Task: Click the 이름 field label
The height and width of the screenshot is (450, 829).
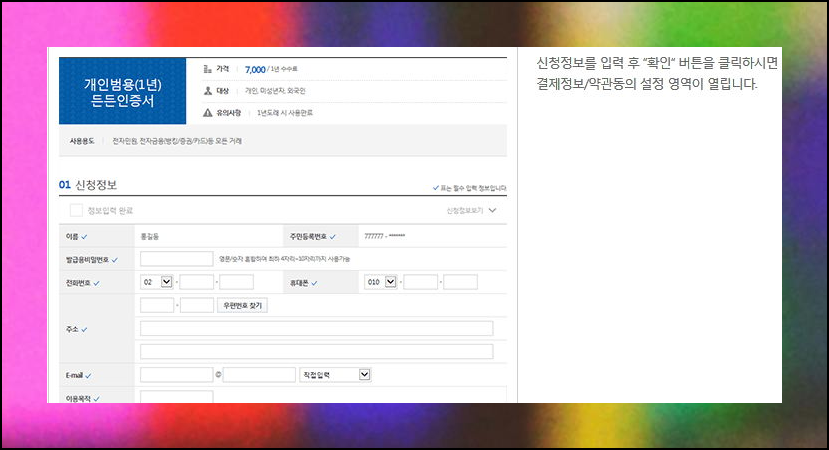Action: point(72,236)
